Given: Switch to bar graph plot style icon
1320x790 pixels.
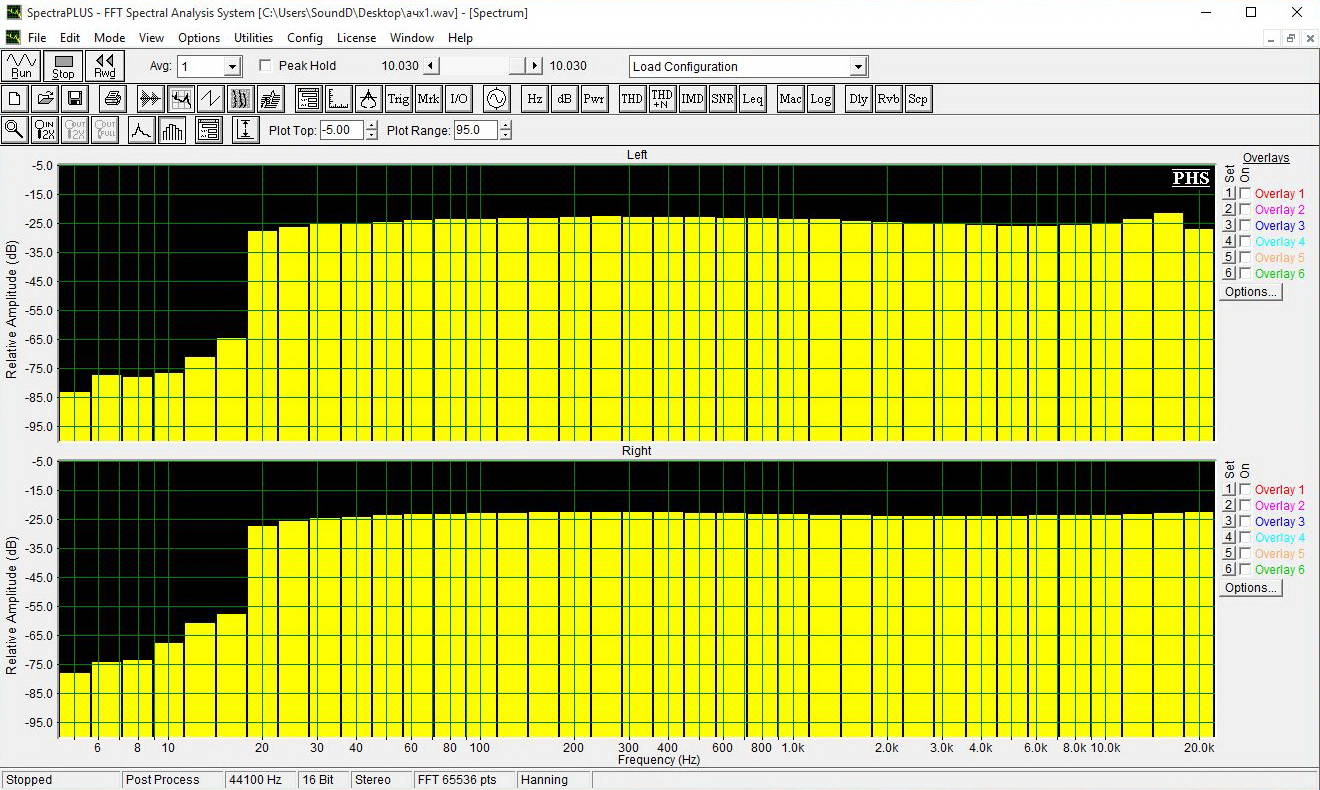Looking at the screenshot, I should [x=173, y=130].
